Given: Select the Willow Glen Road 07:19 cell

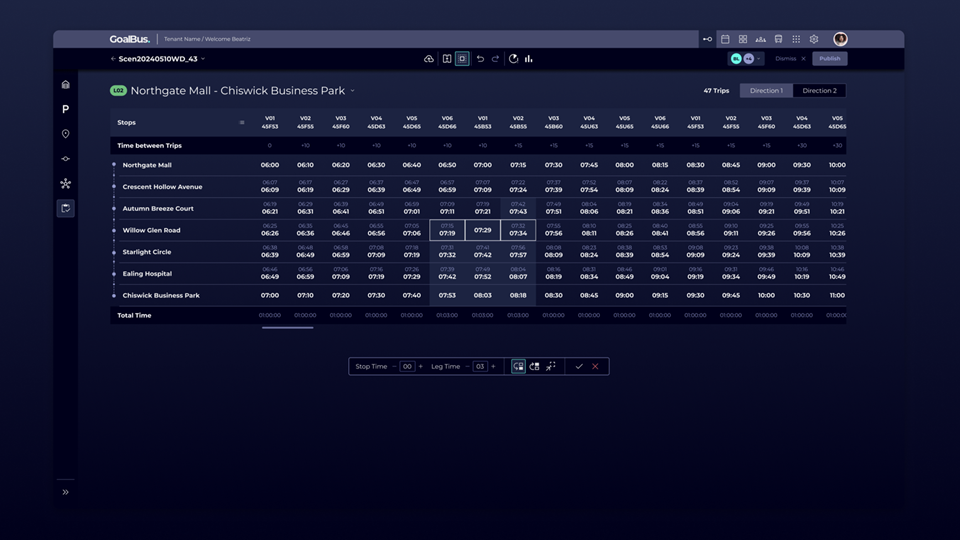Looking at the screenshot, I should (447, 230).
